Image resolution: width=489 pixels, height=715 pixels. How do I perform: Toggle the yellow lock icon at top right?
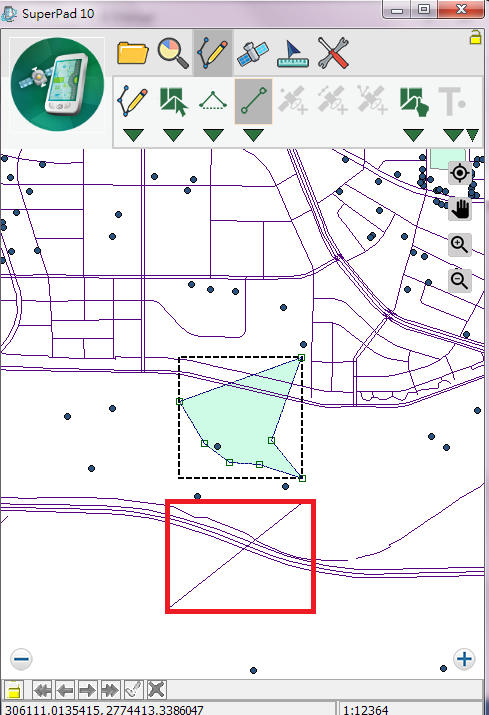(475, 37)
